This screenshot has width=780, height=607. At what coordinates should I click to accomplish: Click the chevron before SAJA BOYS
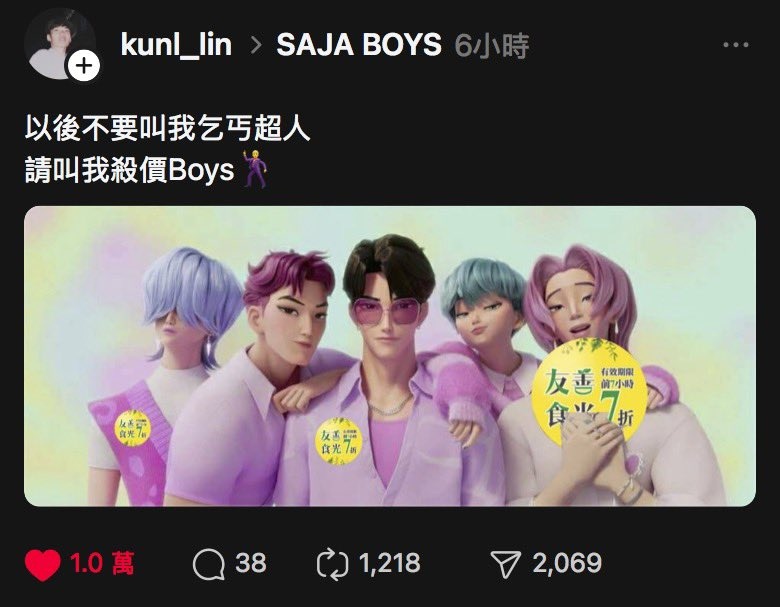click(256, 45)
